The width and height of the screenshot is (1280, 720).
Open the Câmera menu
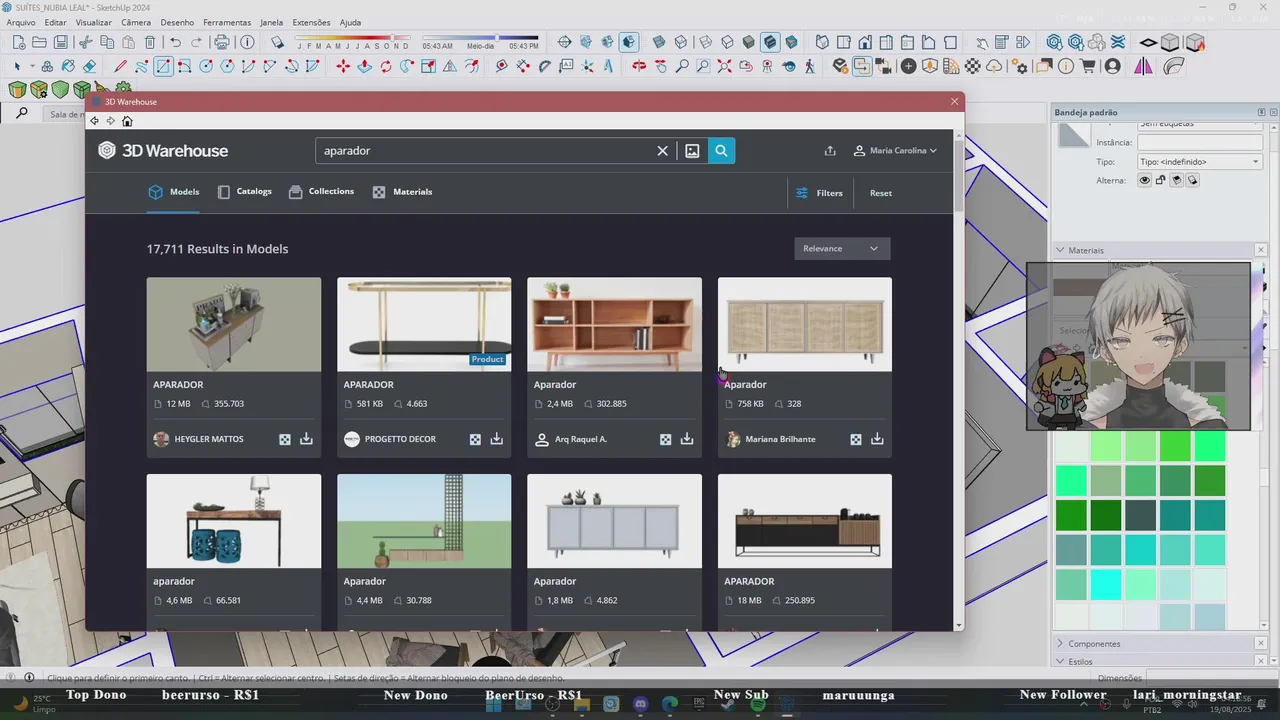[136, 22]
